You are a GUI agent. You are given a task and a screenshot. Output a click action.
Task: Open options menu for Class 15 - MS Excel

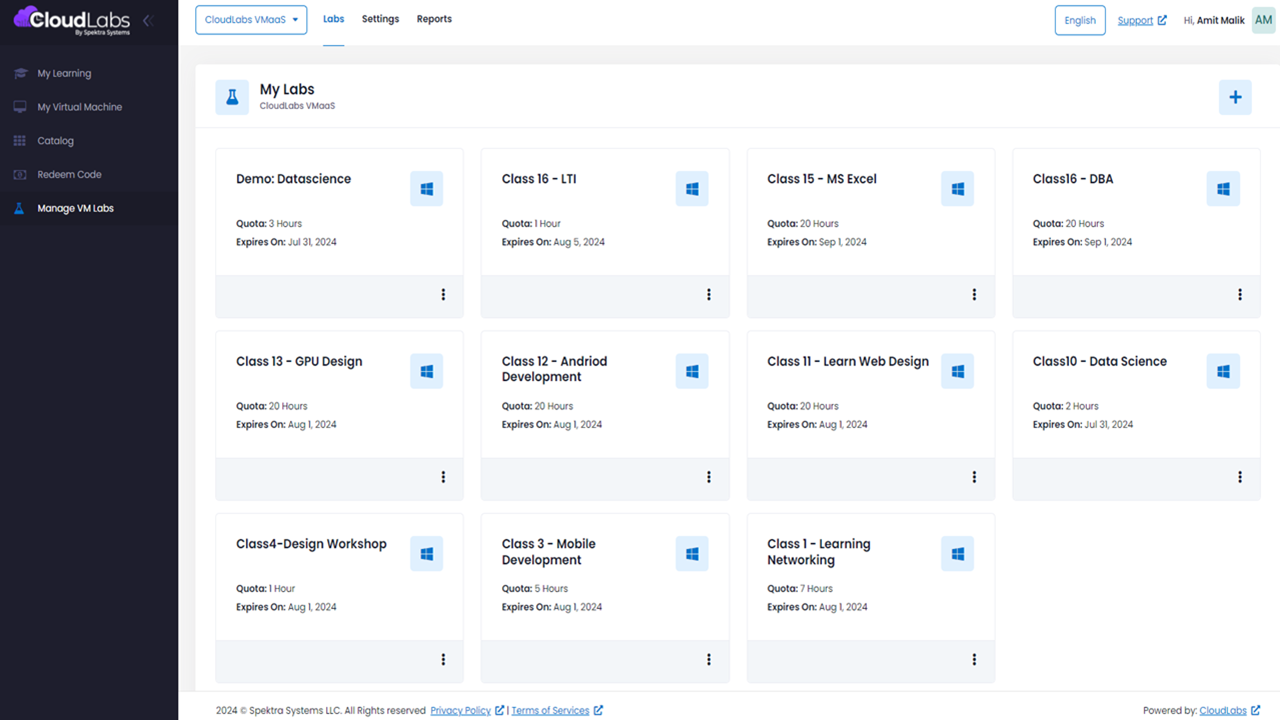(x=974, y=295)
